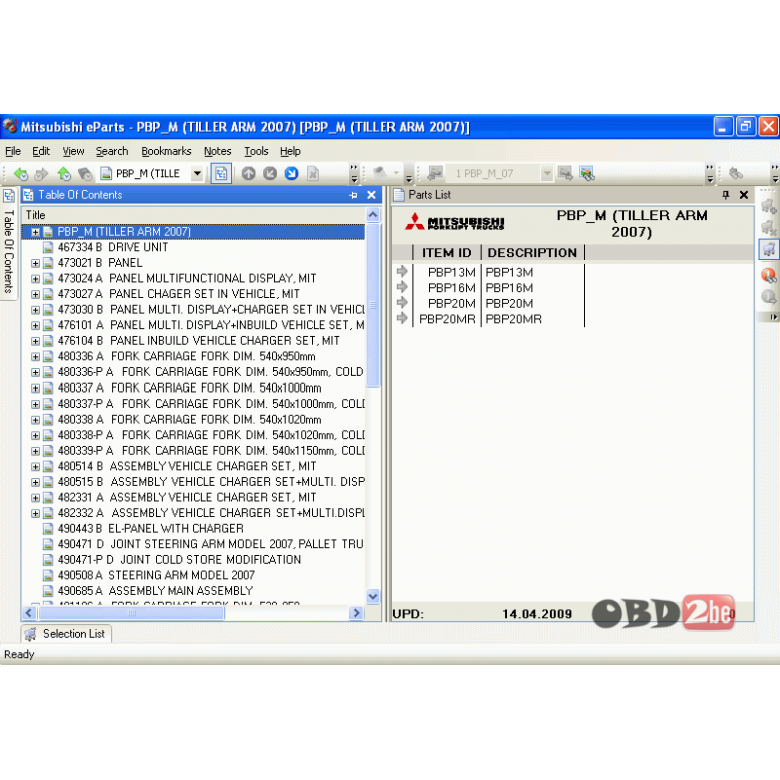Click the arrow icon beside PBP13M
Viewport: 780px width, 780px height.
pyautogui.click(x=402, y=272)
